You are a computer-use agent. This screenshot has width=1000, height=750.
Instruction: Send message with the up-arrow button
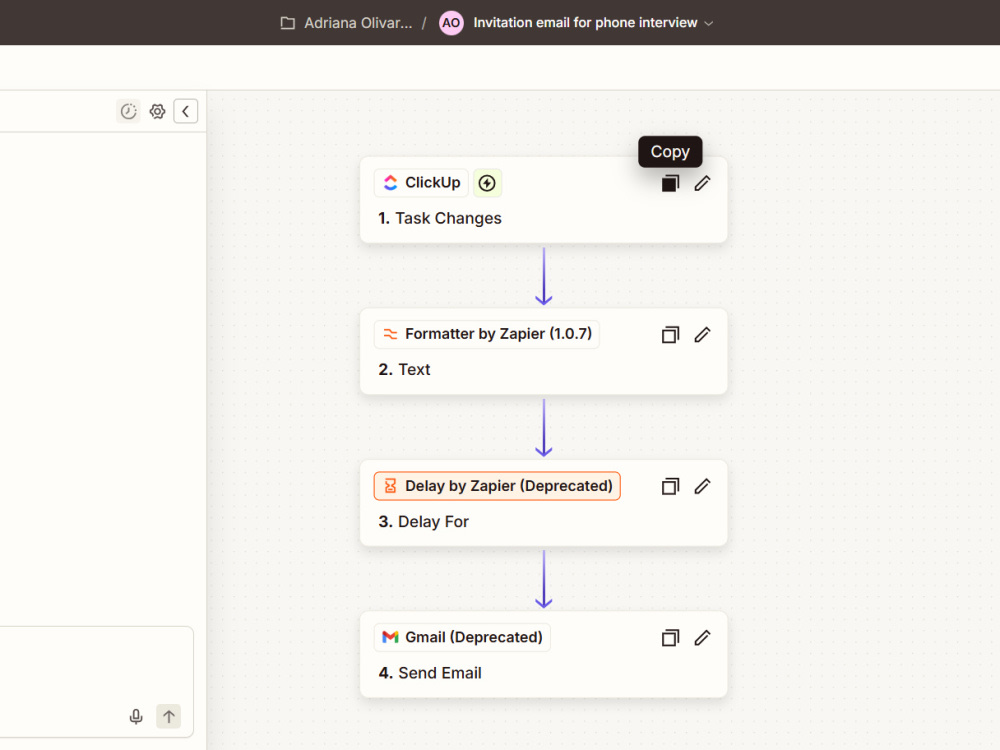(x=168, y=716)
